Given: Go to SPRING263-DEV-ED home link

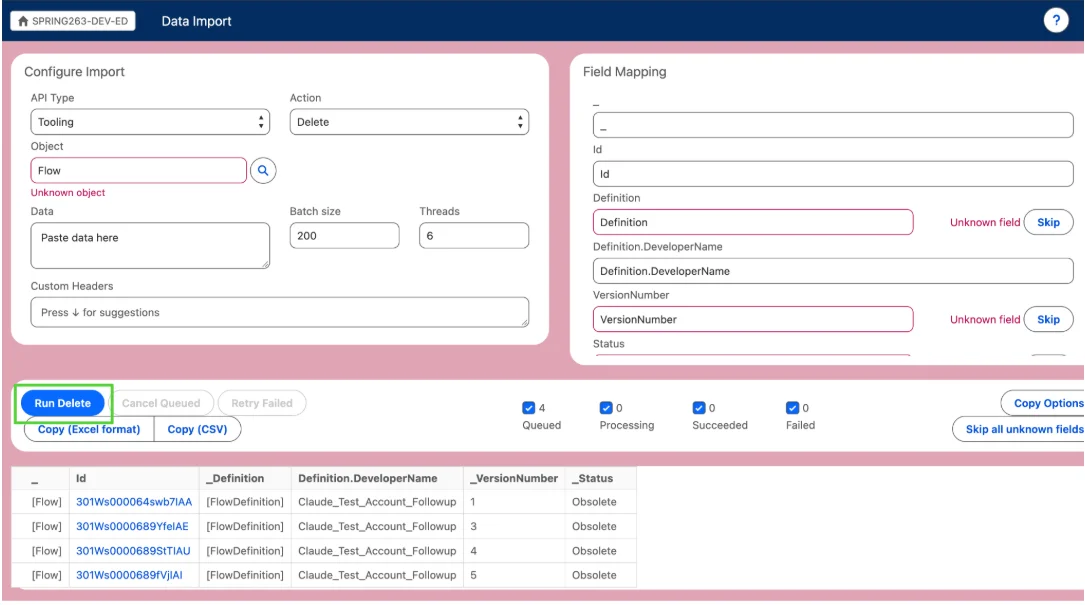Looking at the screenshot, I should pyautogui.click(x=73, y=21).
